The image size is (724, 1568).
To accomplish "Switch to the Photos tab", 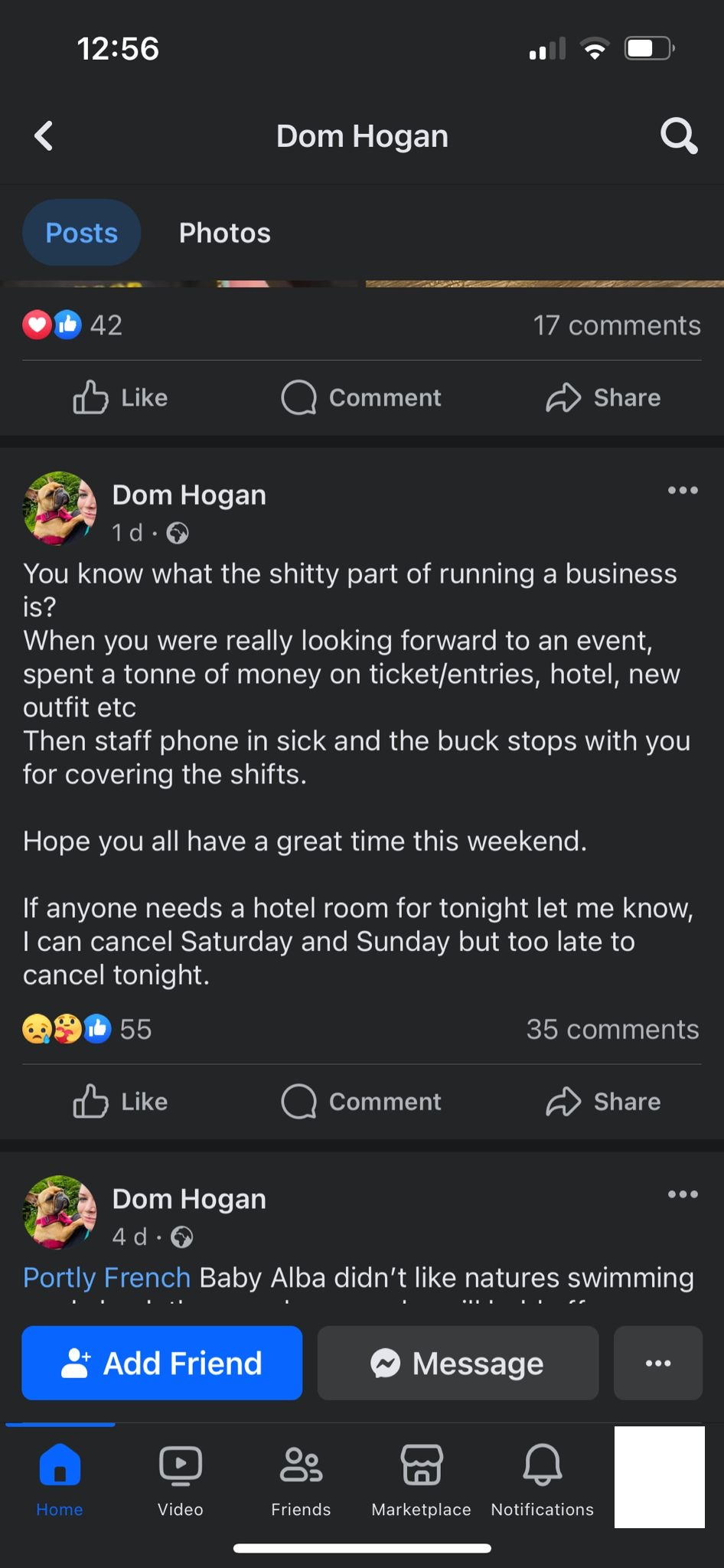I will click(224, 233).
